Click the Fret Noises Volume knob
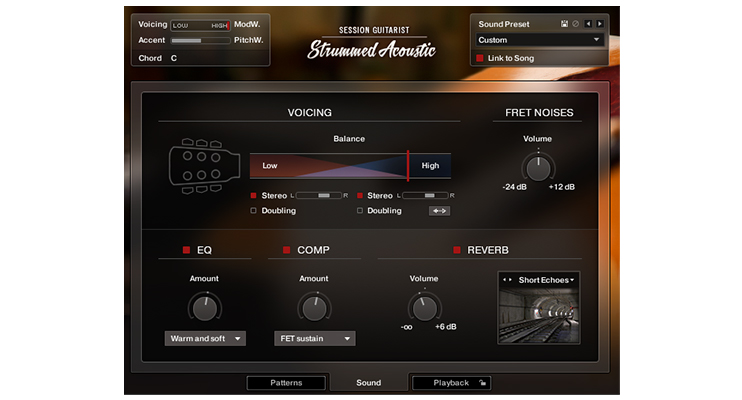This screenshot has height=400, width=742. coord(538,168)
